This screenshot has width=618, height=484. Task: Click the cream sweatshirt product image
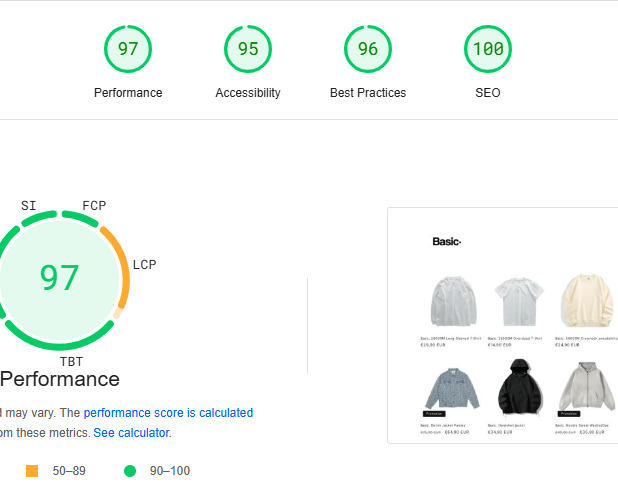point(586,301)
